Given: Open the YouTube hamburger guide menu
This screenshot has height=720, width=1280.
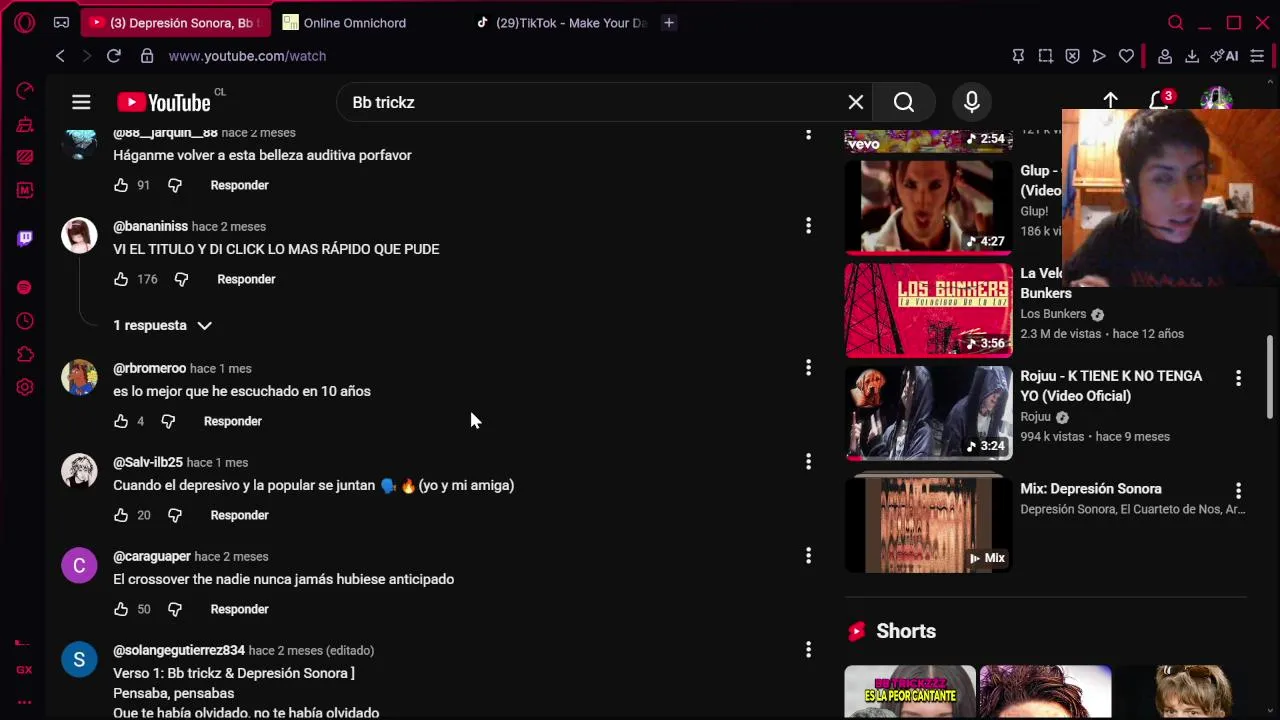Looking at the screenshot, I should pos(81,102).
